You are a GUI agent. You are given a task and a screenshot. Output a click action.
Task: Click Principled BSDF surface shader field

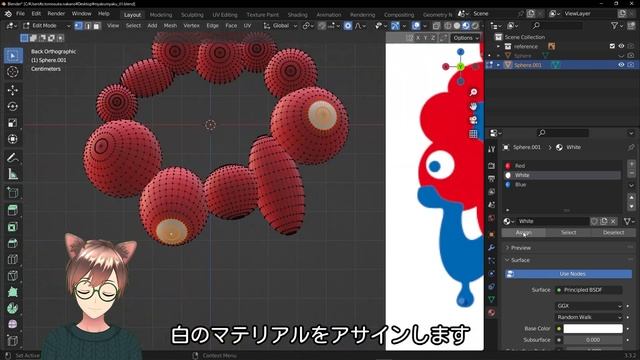pos(589,290)
